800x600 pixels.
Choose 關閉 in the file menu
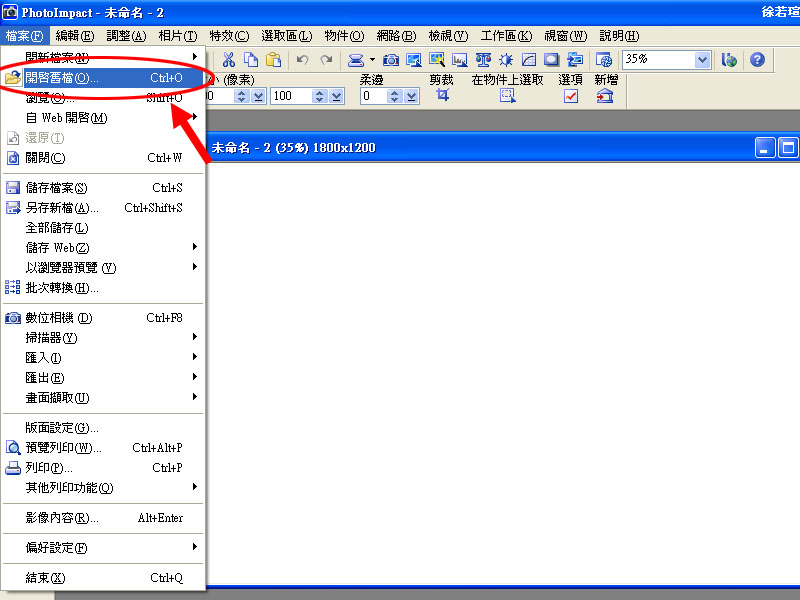pos(104,158)
